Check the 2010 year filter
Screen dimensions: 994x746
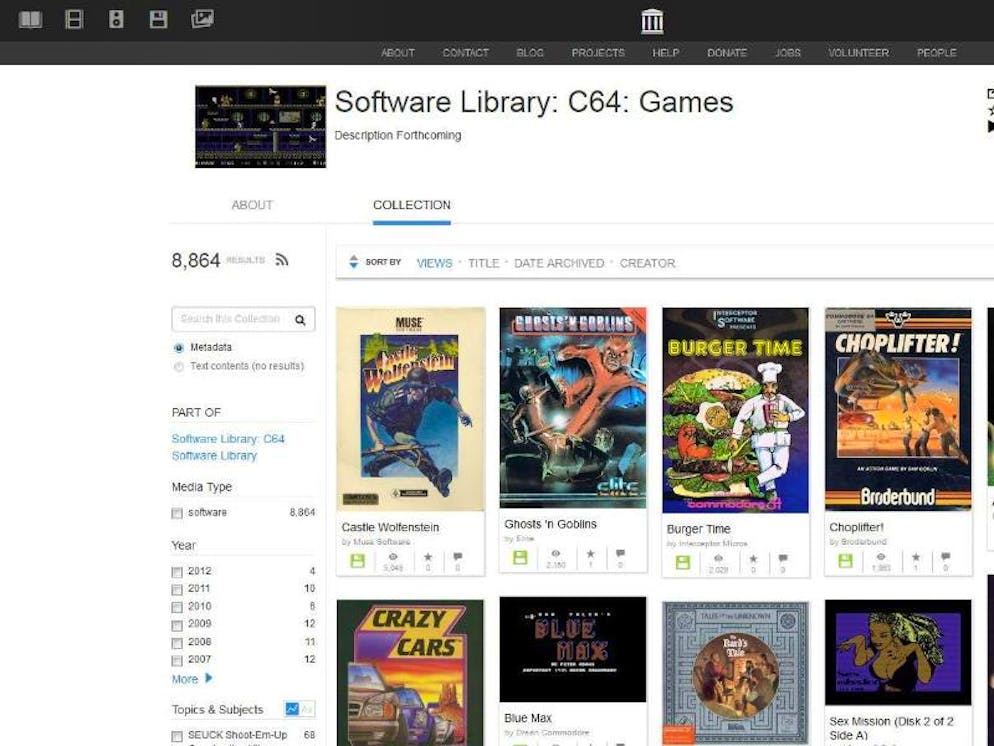(177, 607)
